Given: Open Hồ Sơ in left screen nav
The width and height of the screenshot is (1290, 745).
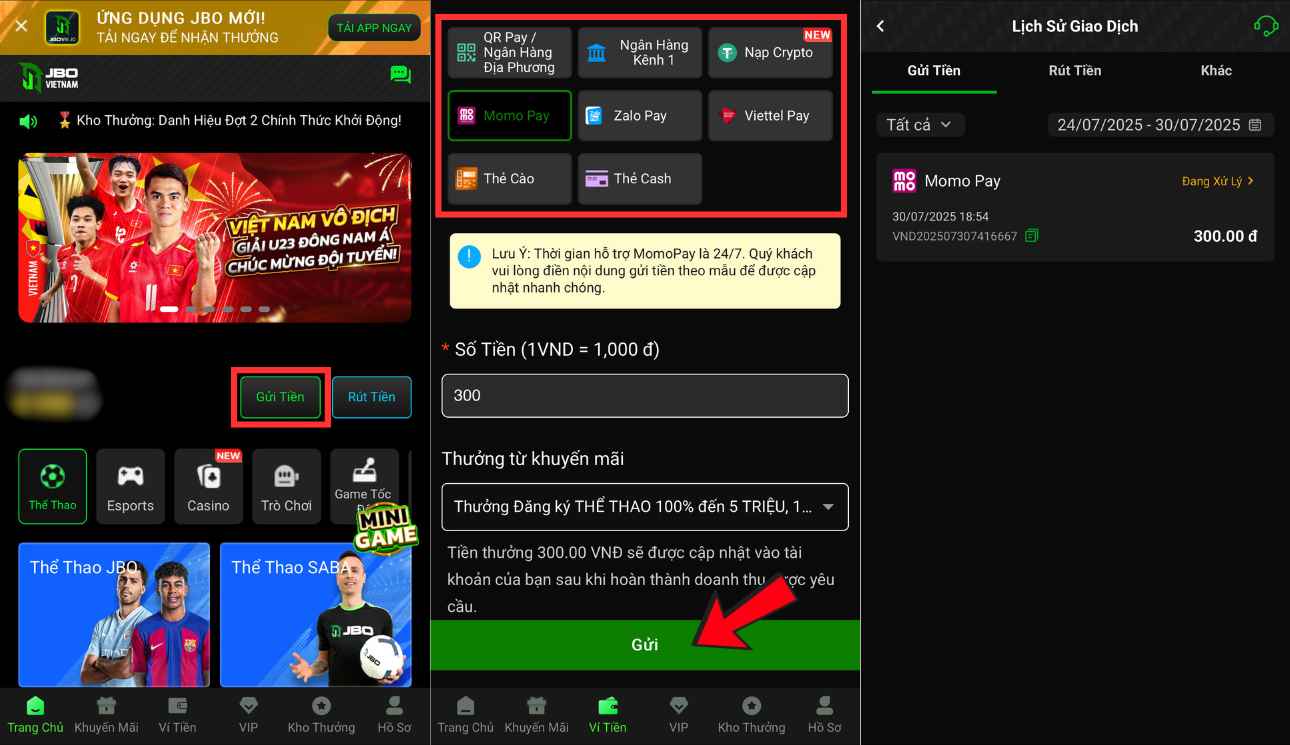Looking at the screenshot, I should point(394,715).
